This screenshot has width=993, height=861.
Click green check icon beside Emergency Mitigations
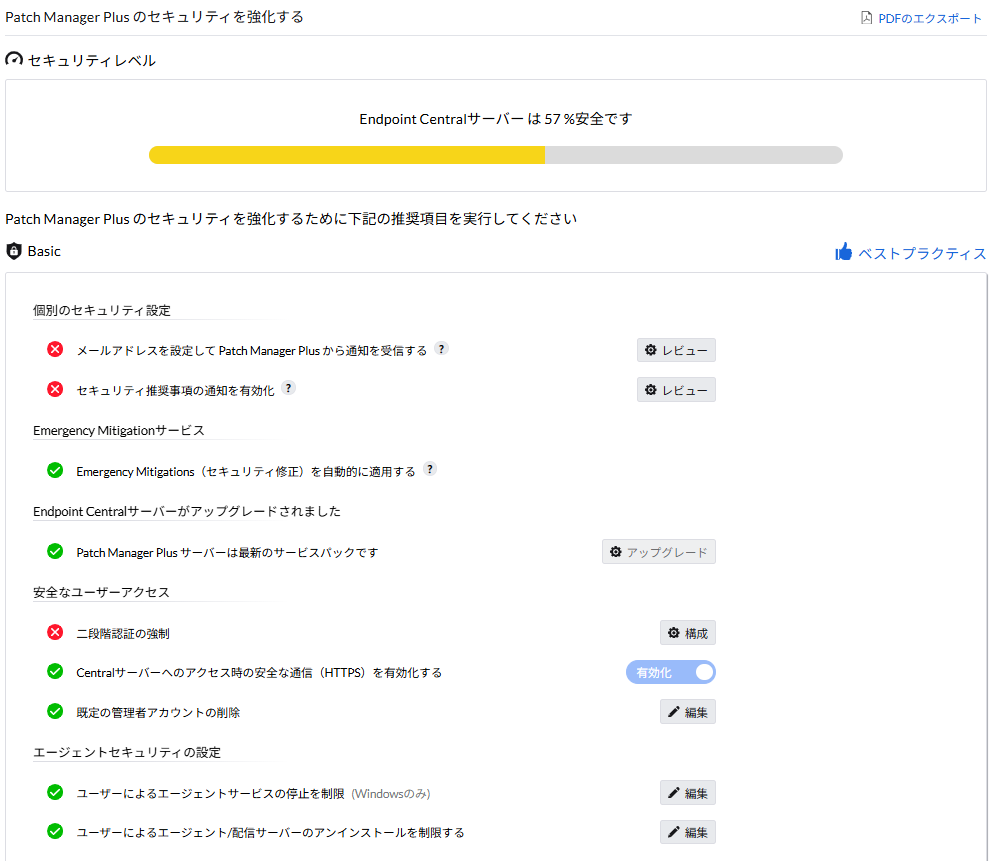click(x=55, y=470)
